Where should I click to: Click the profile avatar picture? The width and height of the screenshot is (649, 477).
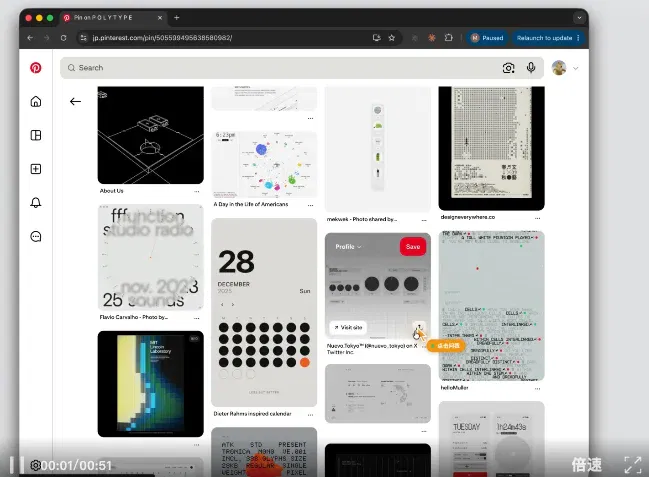point(559,68)
